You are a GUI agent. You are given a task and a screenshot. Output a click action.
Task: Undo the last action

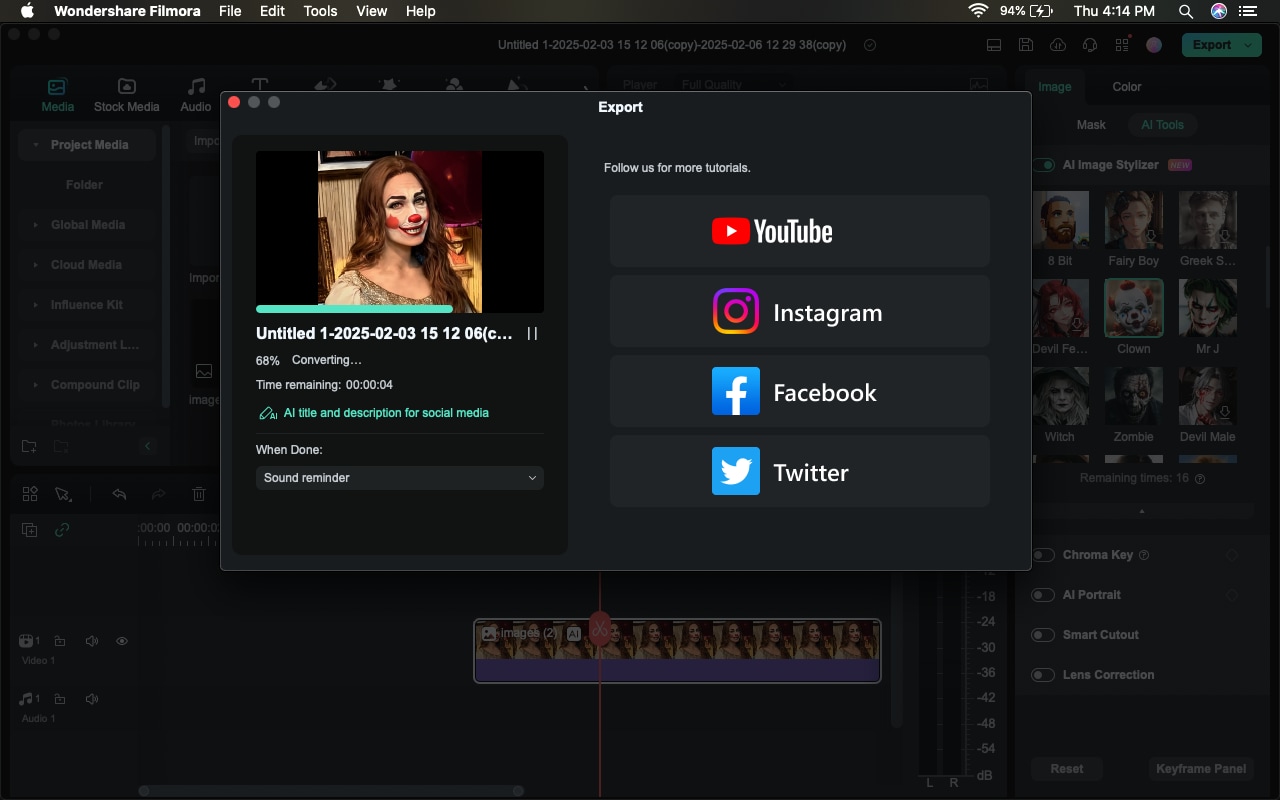coord(120,494)
